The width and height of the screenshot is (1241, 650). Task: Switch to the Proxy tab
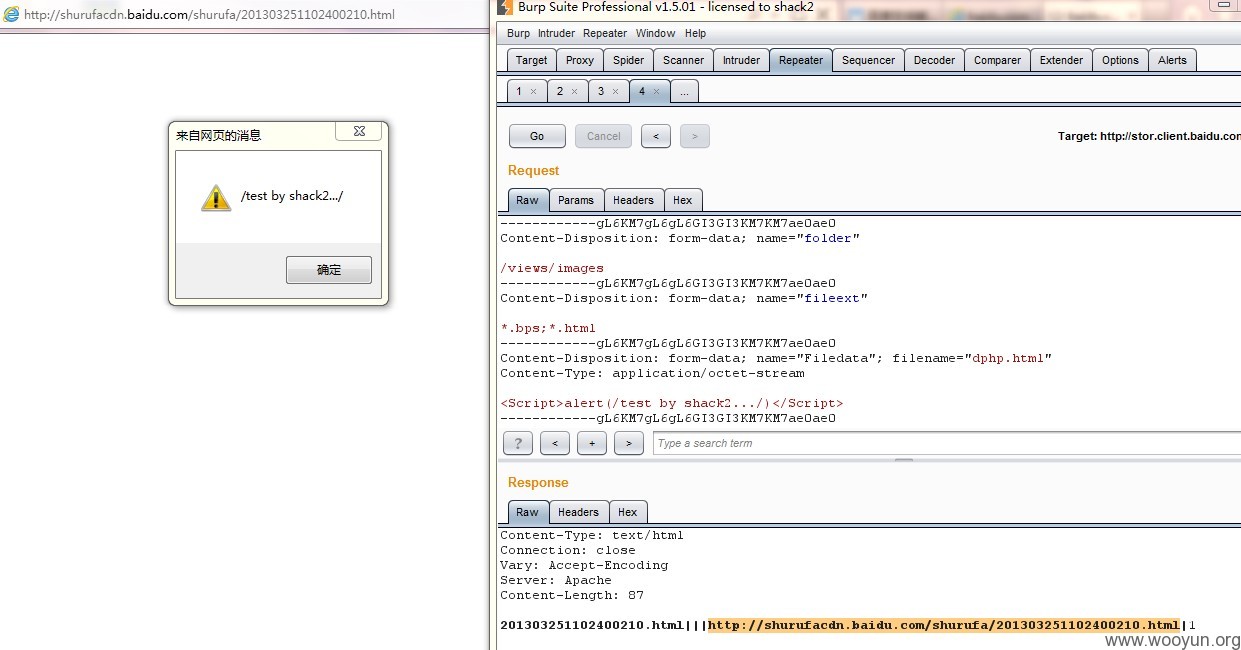580,60
